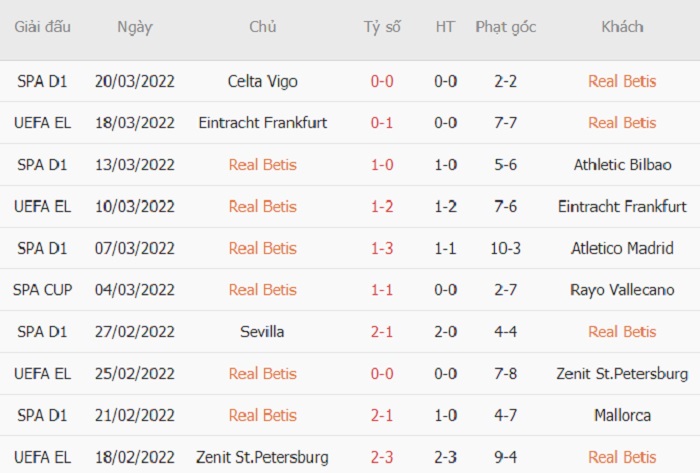Click the Atletico Madrid away team name

[x=622, y=248]
